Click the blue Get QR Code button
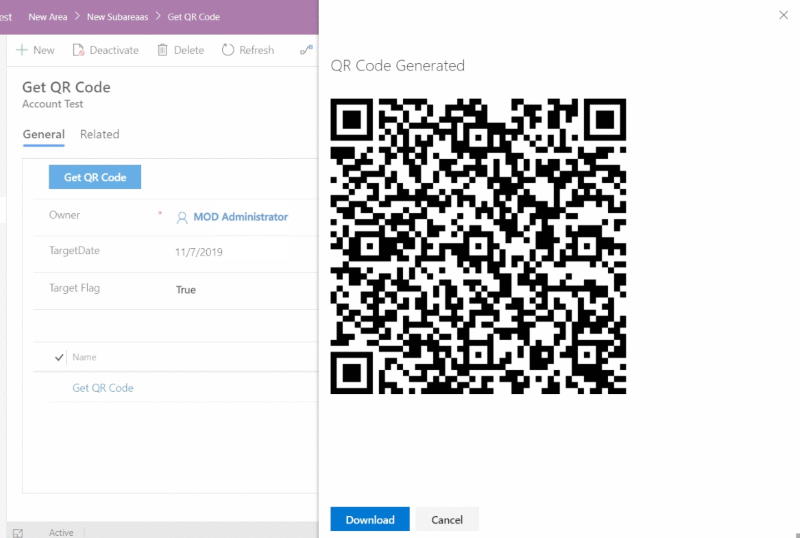This screenshot has height=538, width=800. [95, 177]
